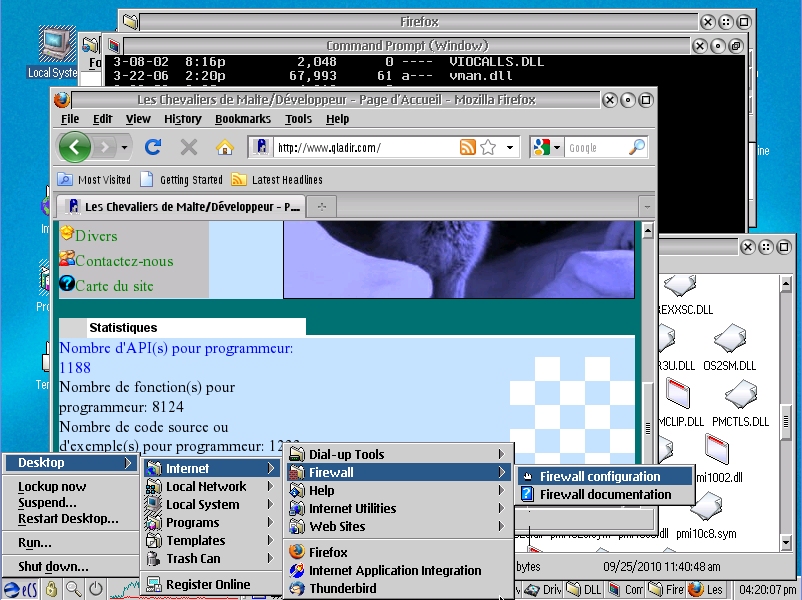Launch Thunderbird from the Internet menu
Screen dimensions: 802x600
coord(342,588)
